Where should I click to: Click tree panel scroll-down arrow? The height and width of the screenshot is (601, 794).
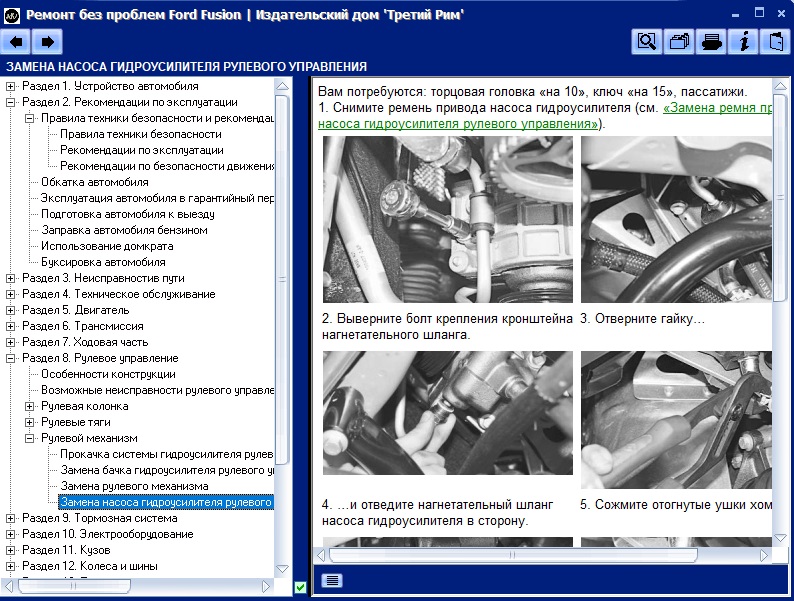click(x=283, y=569)
